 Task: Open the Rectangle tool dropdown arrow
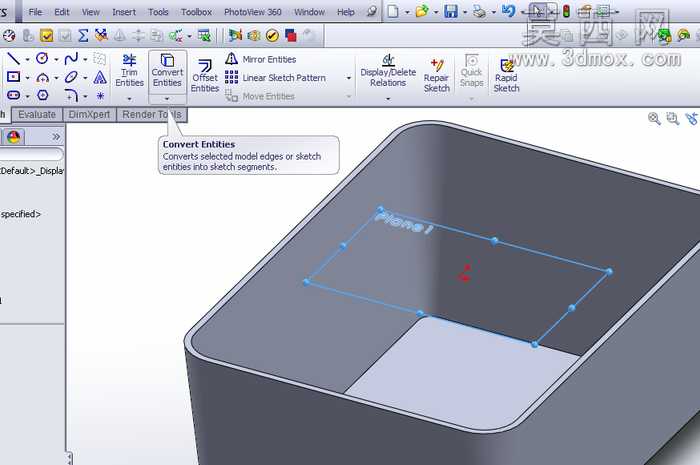(x=27, y=78)
